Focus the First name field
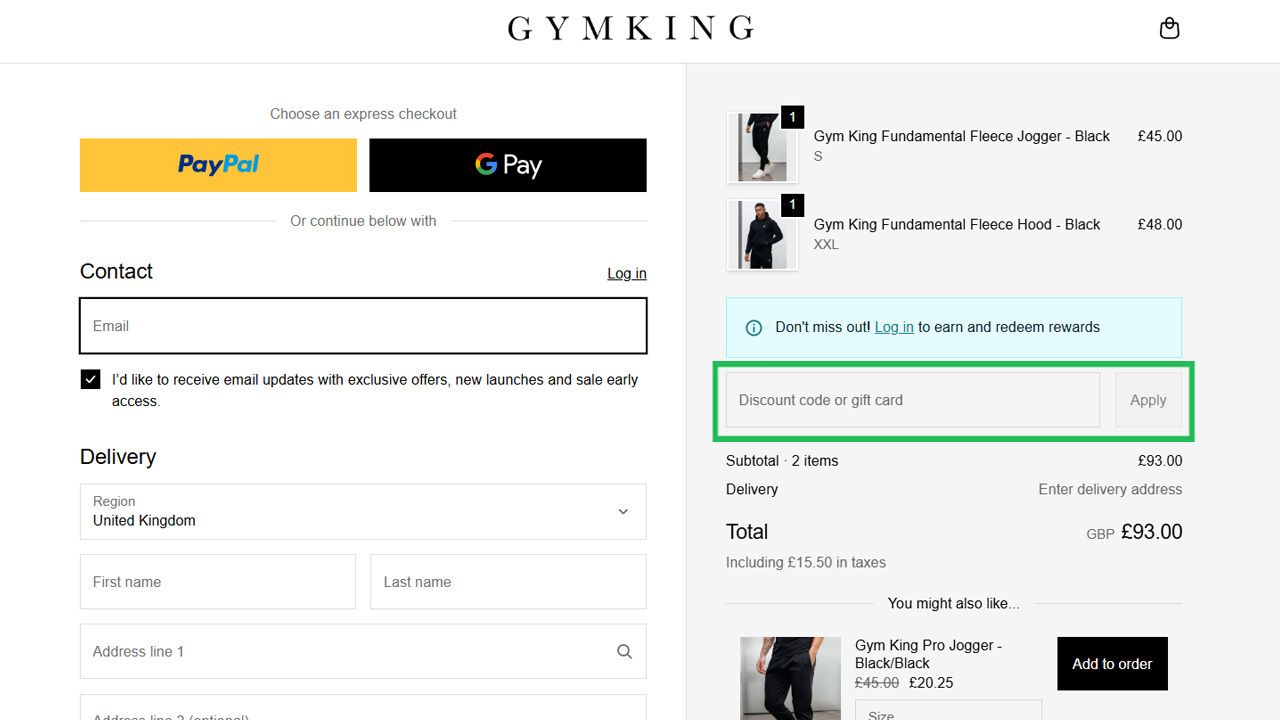Image resolution: width=1280 pixels, height=720 pixels. [217, 581]
